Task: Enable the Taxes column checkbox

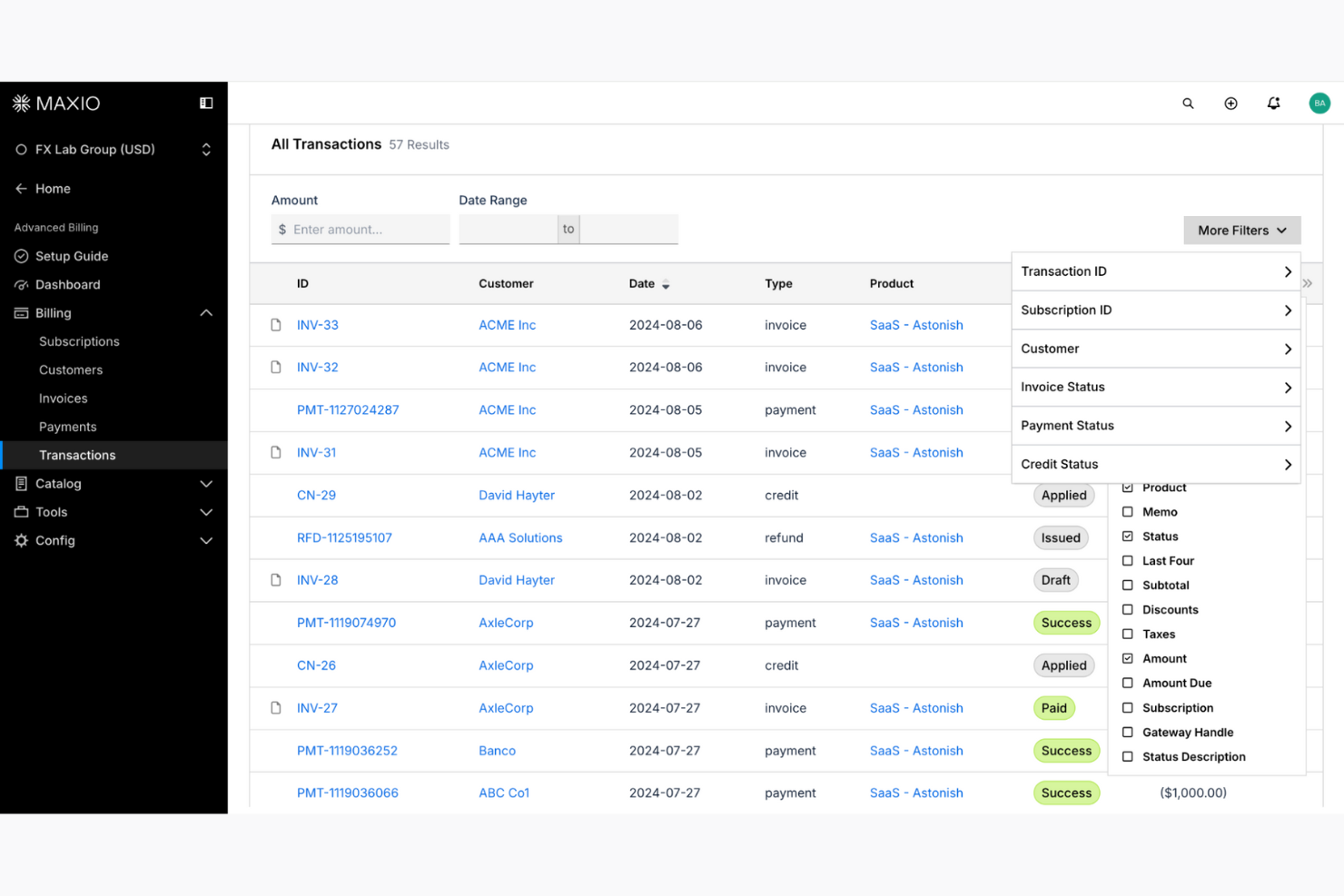Action: [1127, 634]
